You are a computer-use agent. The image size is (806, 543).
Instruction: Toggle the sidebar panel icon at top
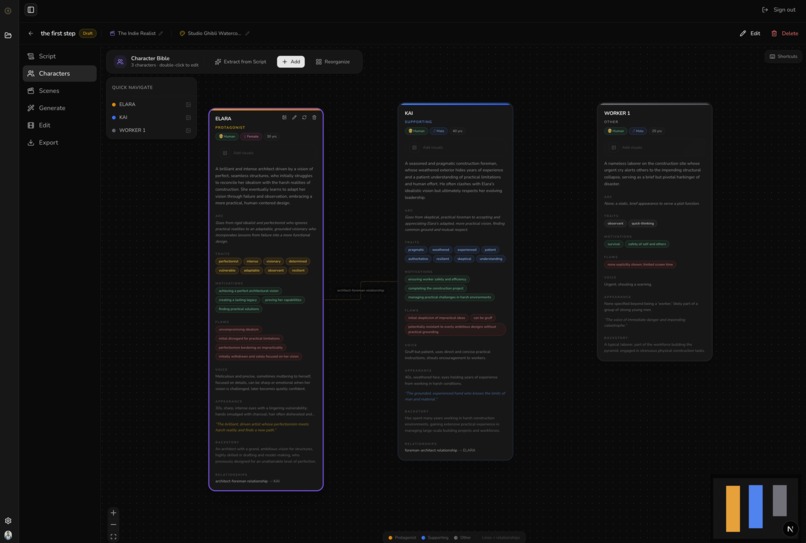[31, 10]
